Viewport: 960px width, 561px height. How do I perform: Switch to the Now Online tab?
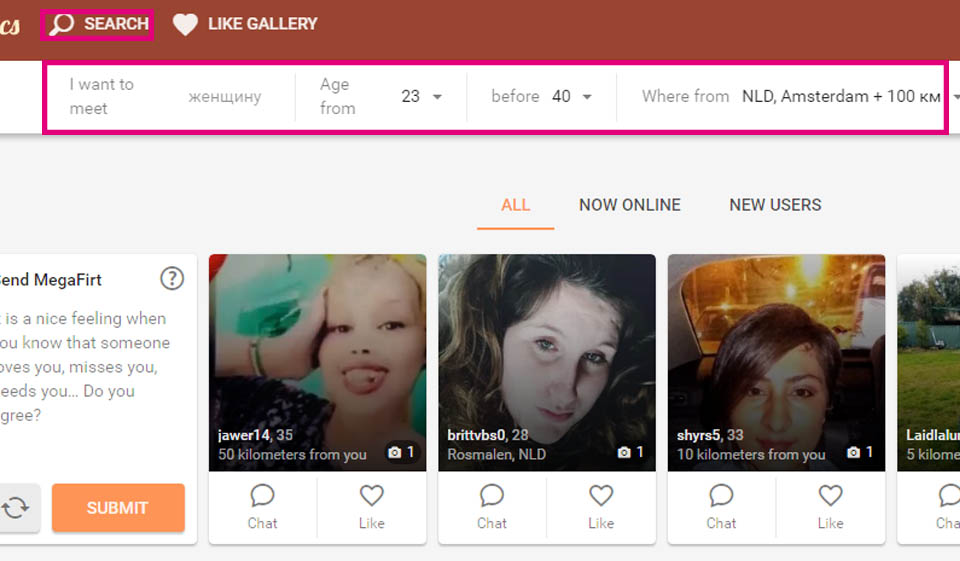pyautogui.click(x=629, y=205)
